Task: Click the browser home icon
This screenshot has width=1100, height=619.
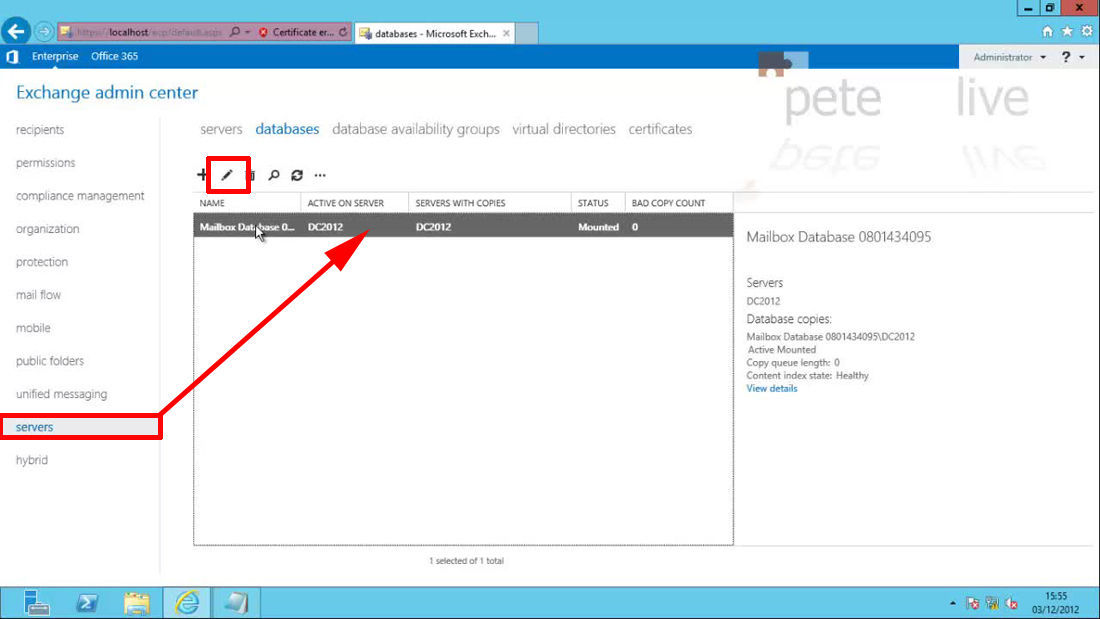Action: coord(1047,32)
